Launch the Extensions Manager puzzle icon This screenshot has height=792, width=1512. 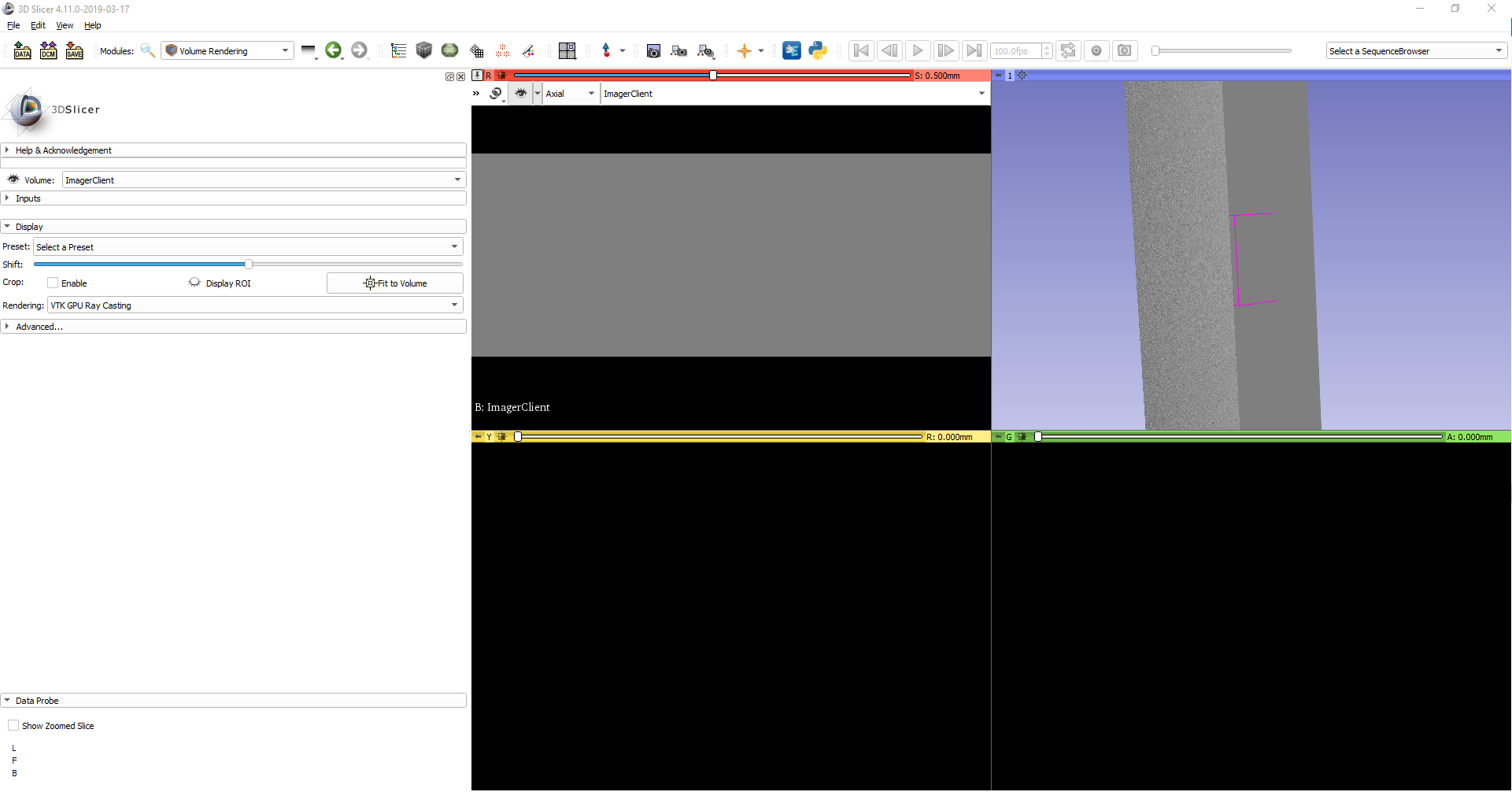coord(793,50)
